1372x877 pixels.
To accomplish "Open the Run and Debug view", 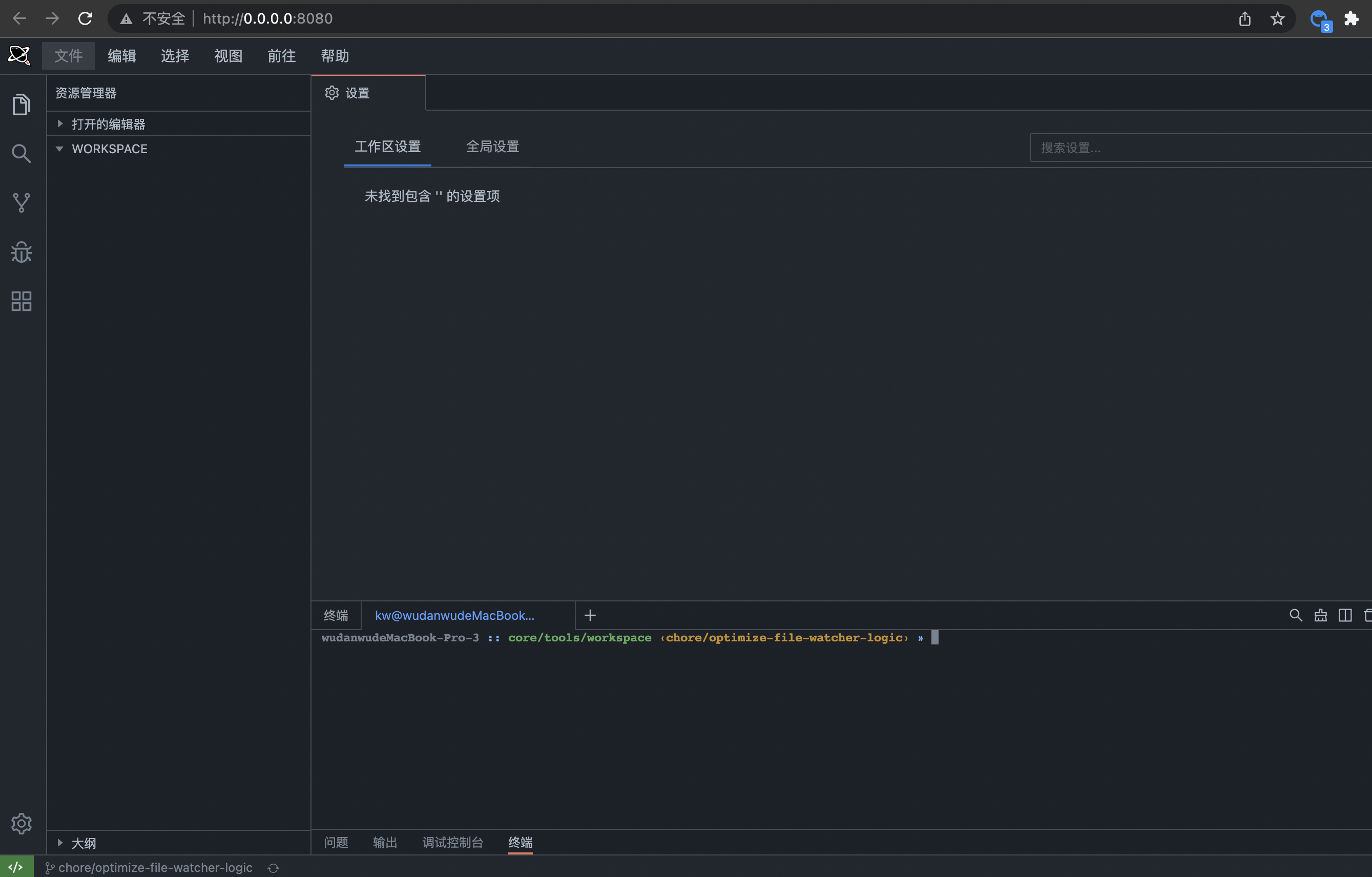I will (x=20, y=252).
